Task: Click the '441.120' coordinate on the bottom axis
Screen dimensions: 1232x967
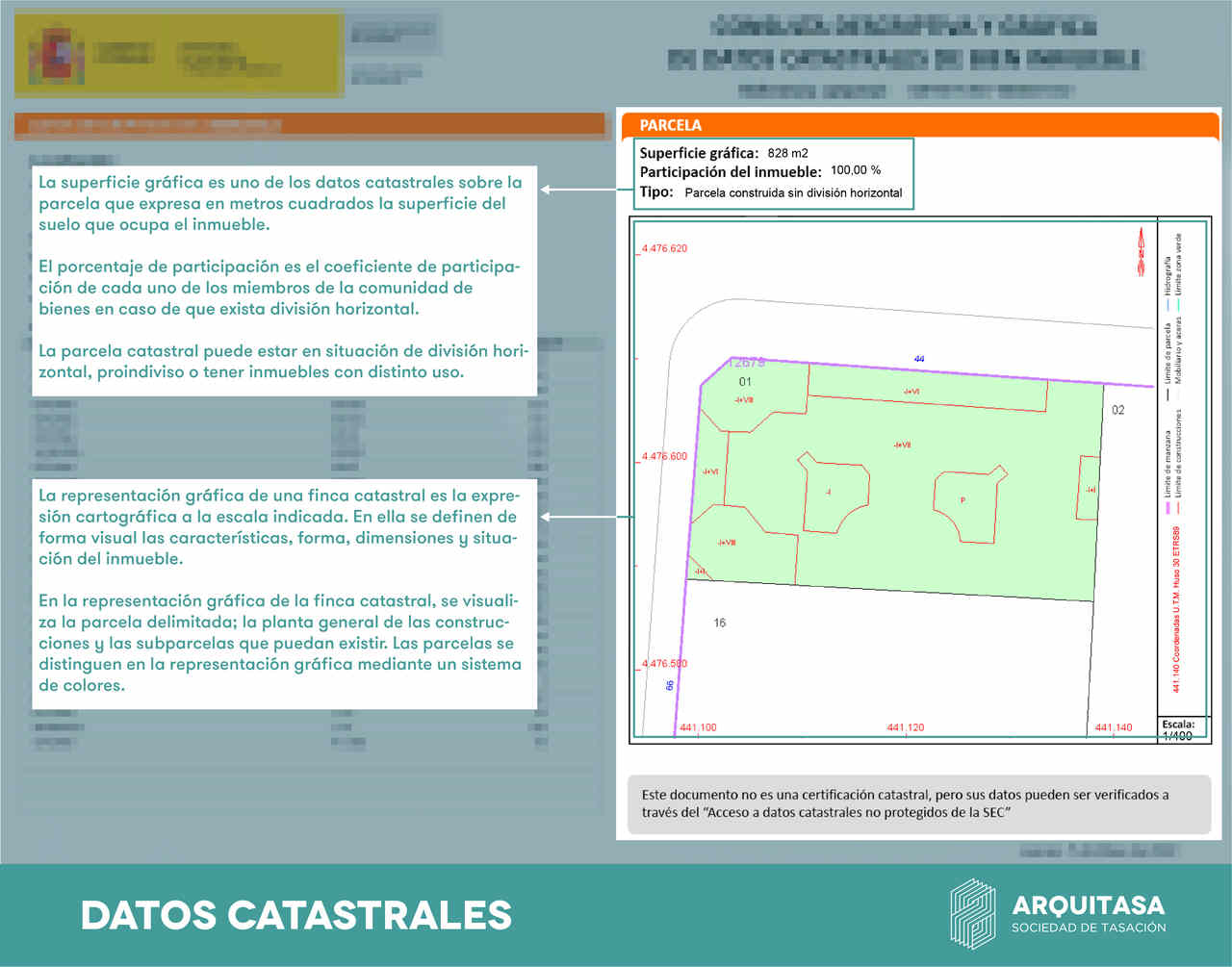Action: pos(905,727)
